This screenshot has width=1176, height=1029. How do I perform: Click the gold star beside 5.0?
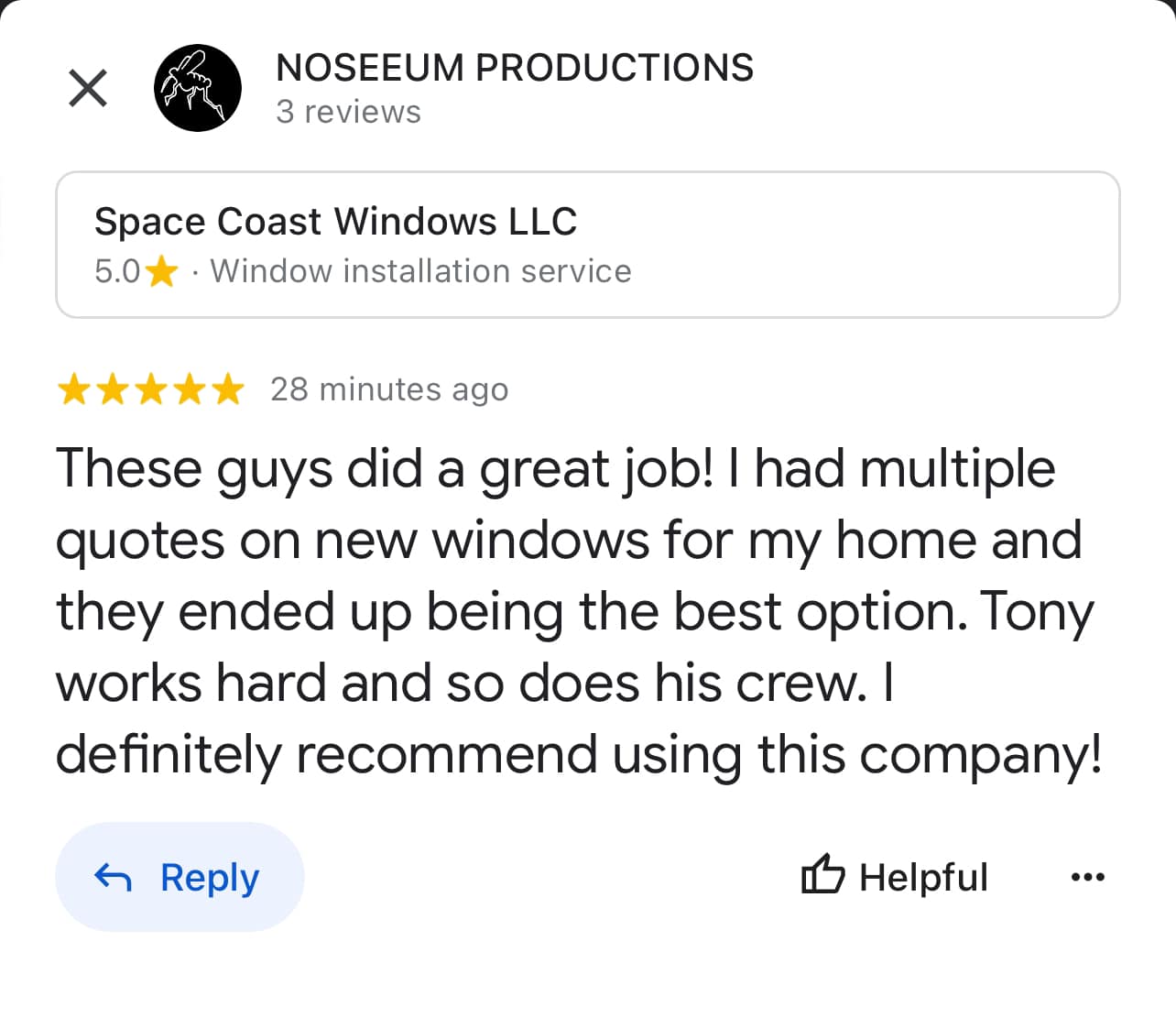[x=162, y=271]
